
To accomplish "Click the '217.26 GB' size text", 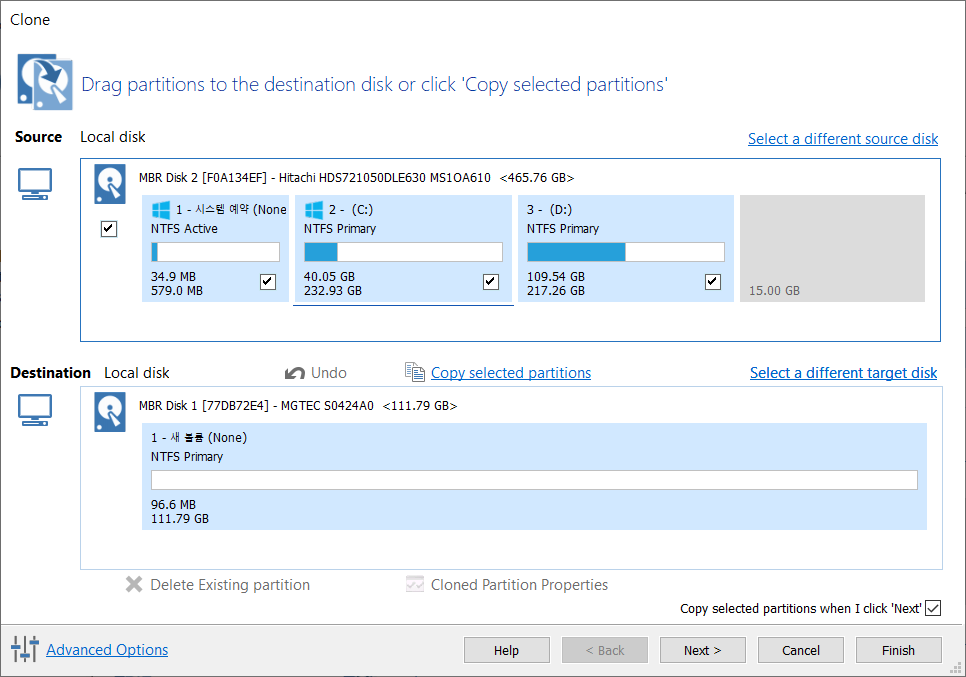I will pyautogui.click(x=555, y=291).
